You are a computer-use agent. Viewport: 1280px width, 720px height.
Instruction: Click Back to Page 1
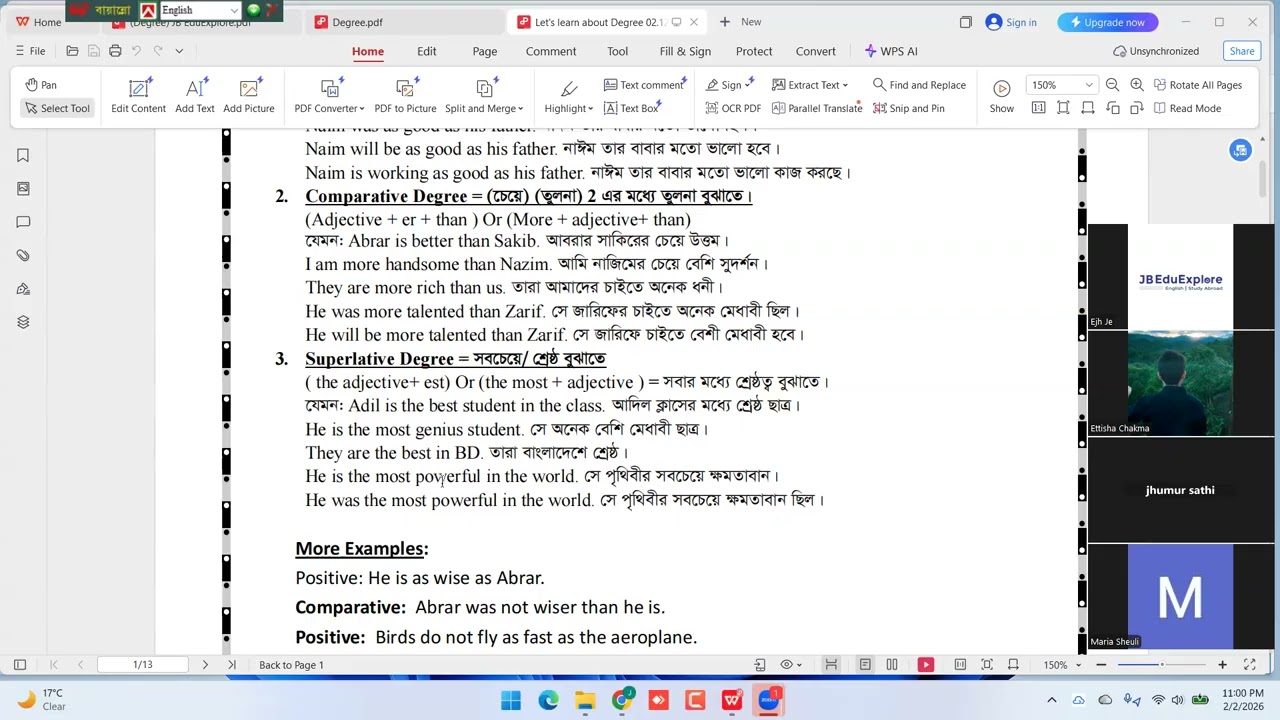click(x=291, y=665)
